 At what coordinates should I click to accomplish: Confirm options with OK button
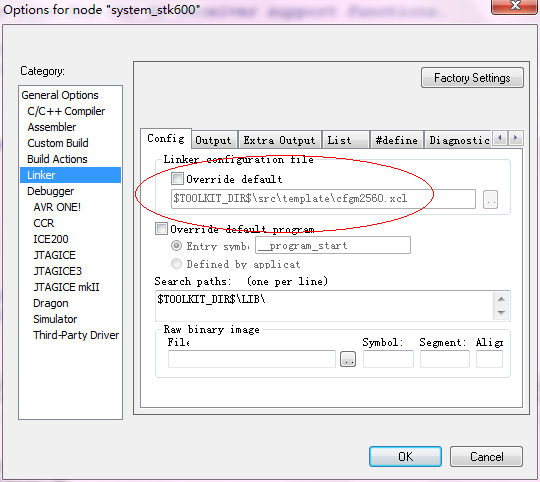pyautogui.click(x=405, y=457)
